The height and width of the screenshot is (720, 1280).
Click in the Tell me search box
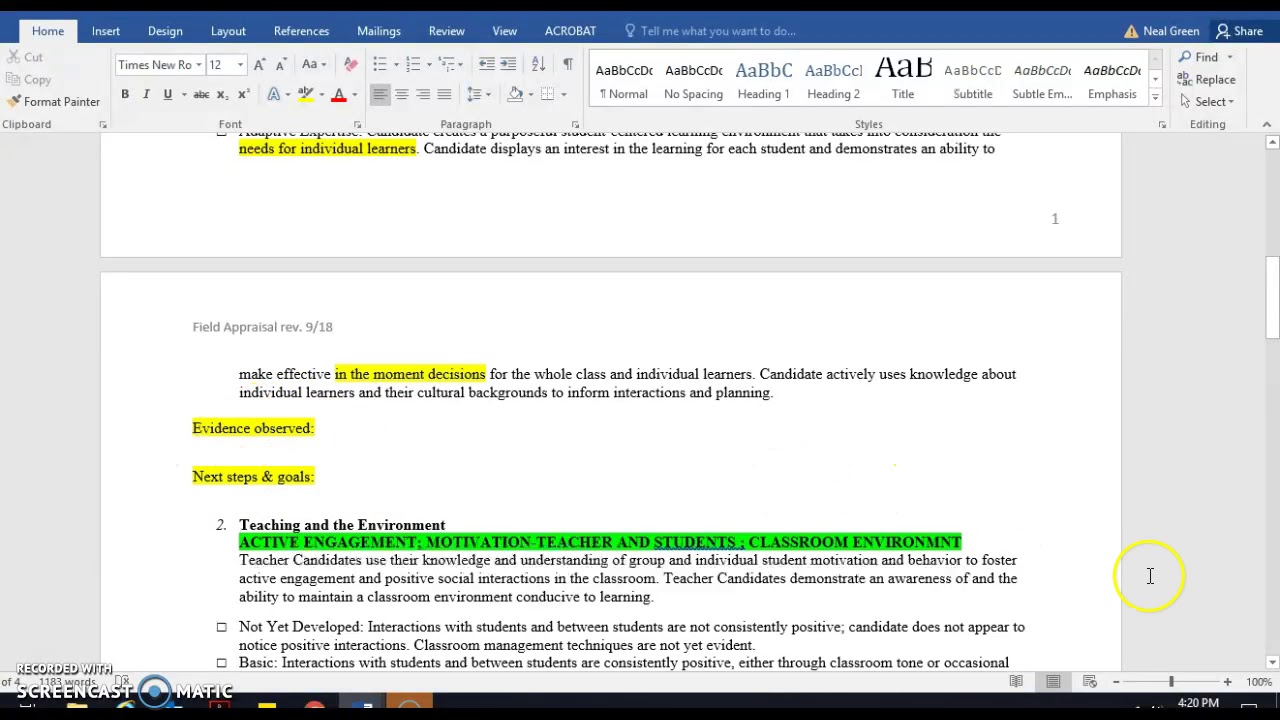click(718, 31)
